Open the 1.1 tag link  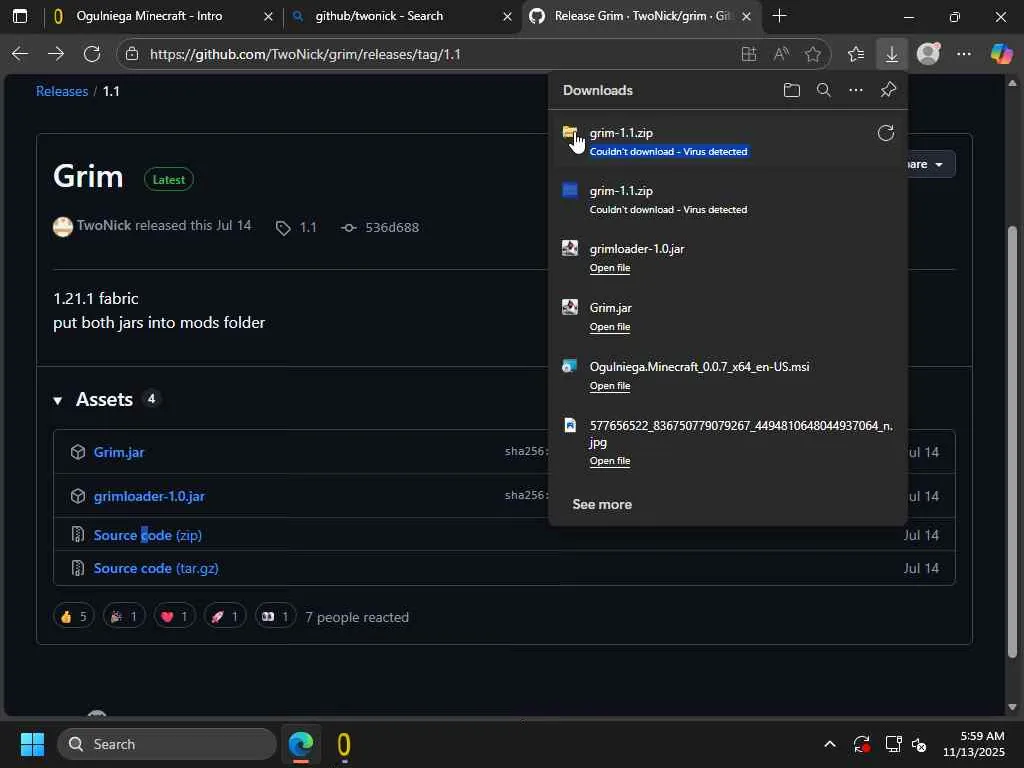click(308, 227)
